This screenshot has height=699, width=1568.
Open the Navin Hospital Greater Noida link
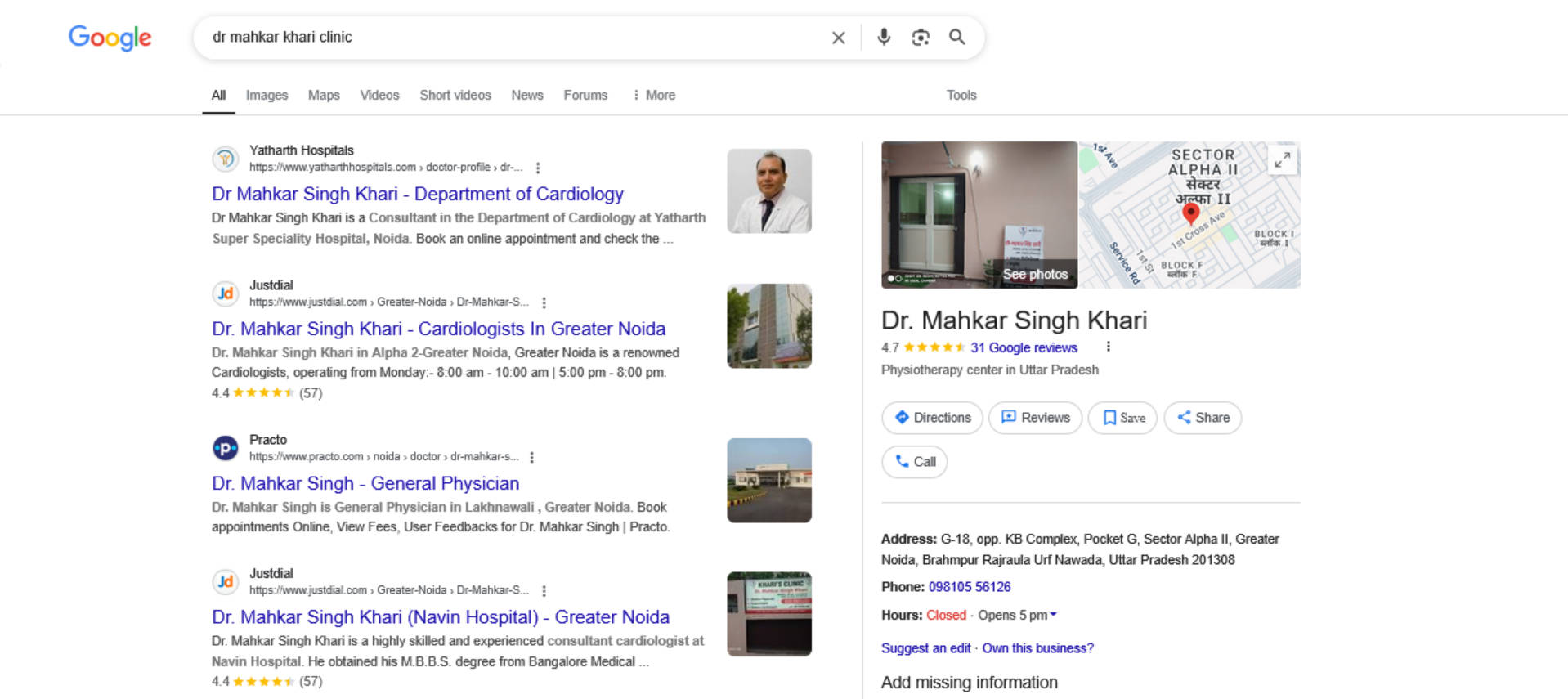tap(441, 617)
